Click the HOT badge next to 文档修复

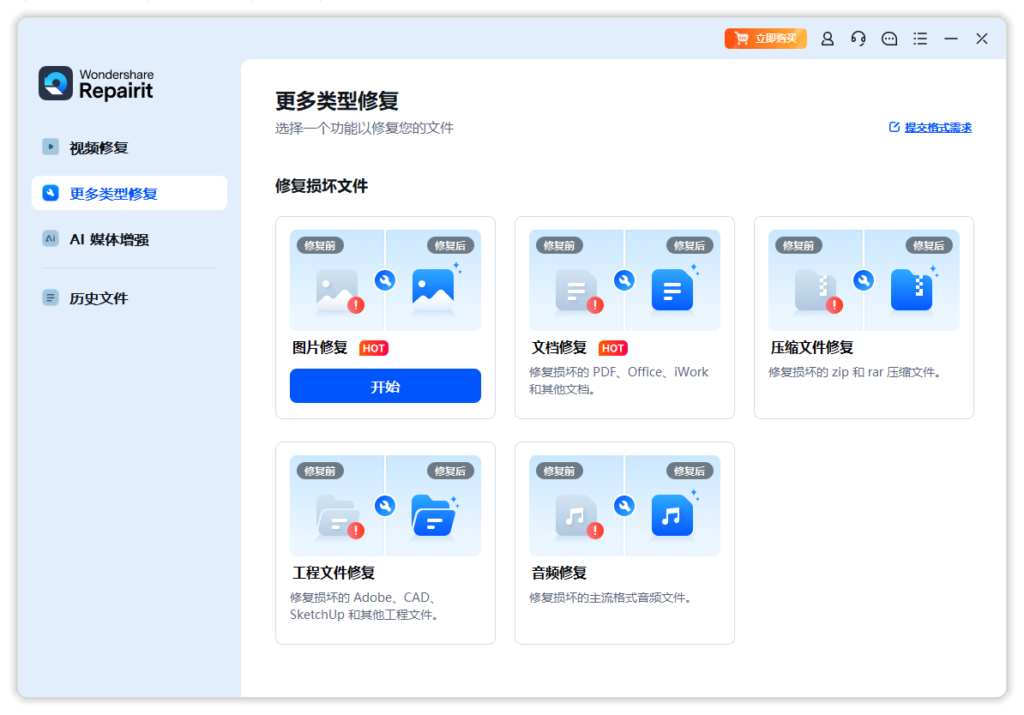(613, 348)
